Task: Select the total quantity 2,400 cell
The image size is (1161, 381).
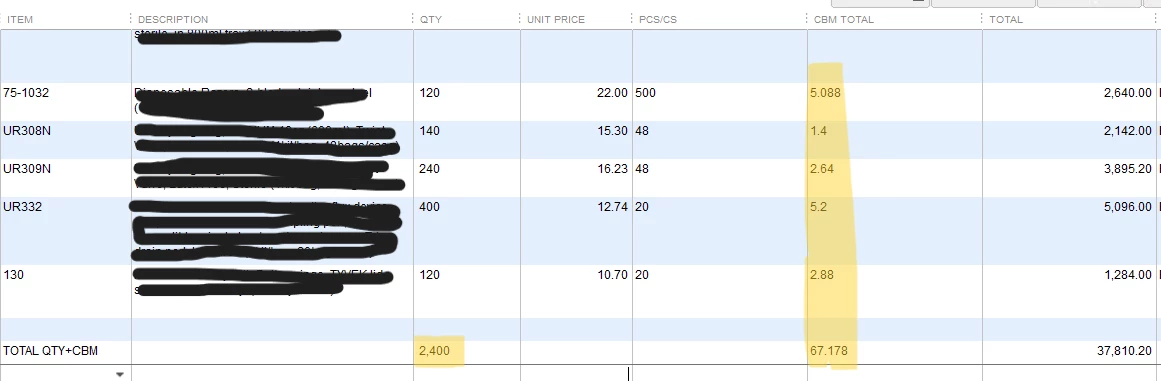Action: (x=467, y=352)
